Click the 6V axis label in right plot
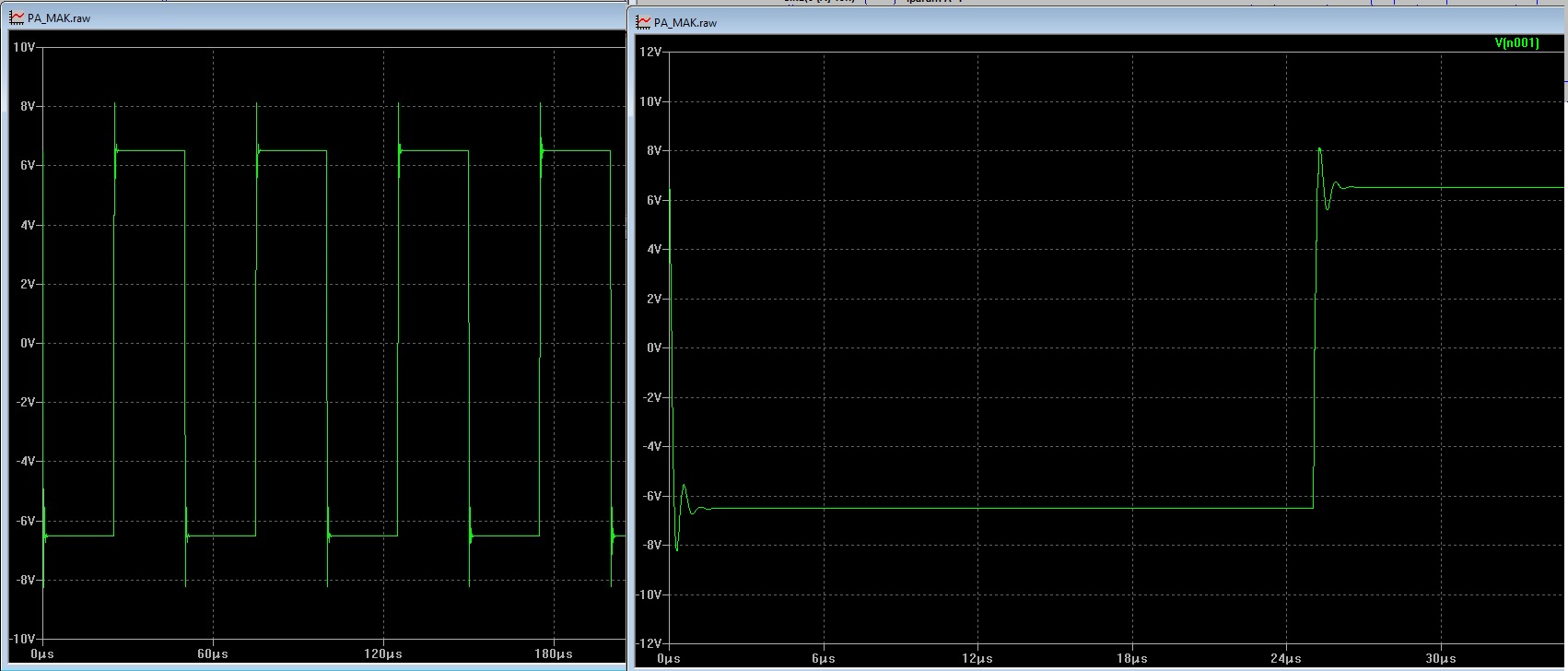This screenshot has height=671, width=1568. [653, 200]
